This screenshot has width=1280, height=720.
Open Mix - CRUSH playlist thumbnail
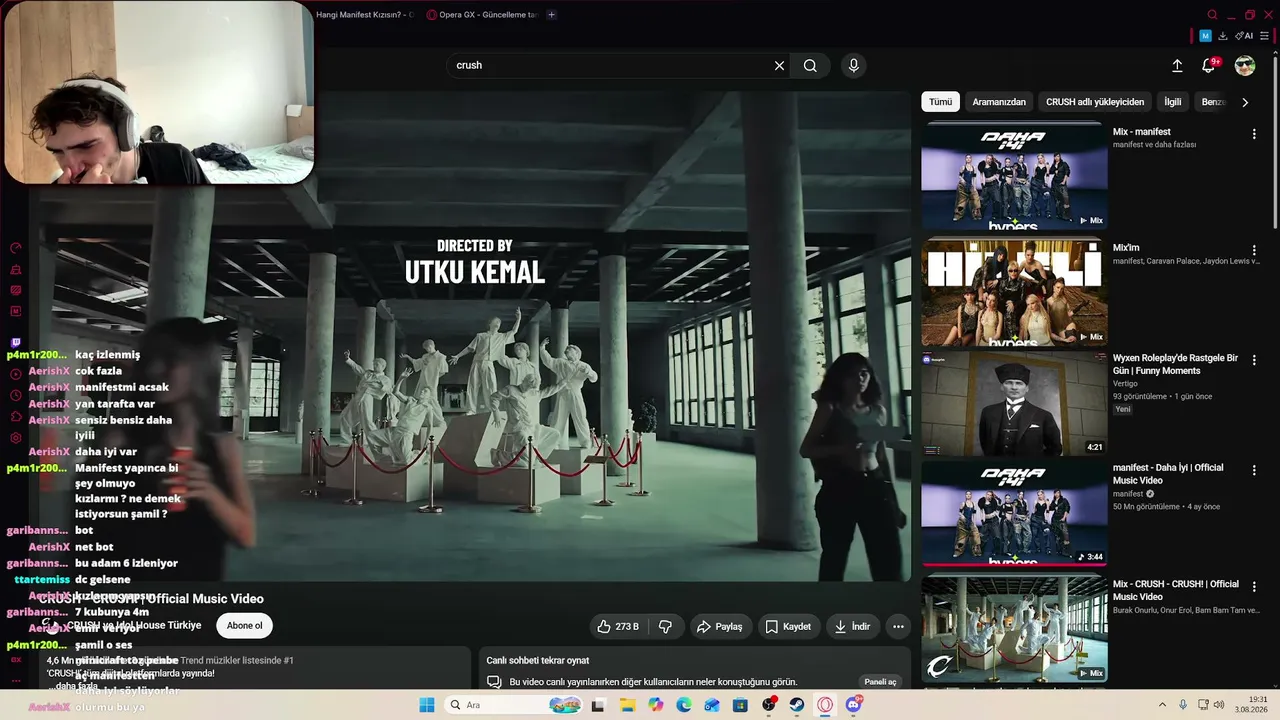pos(1014,630)
